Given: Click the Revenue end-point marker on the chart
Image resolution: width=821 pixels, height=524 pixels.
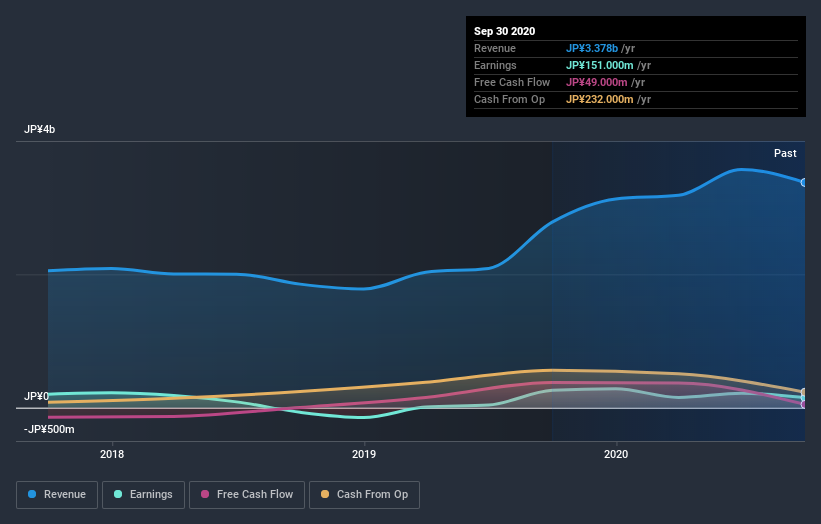Looking at the screenshot, I should pos(804,183).
